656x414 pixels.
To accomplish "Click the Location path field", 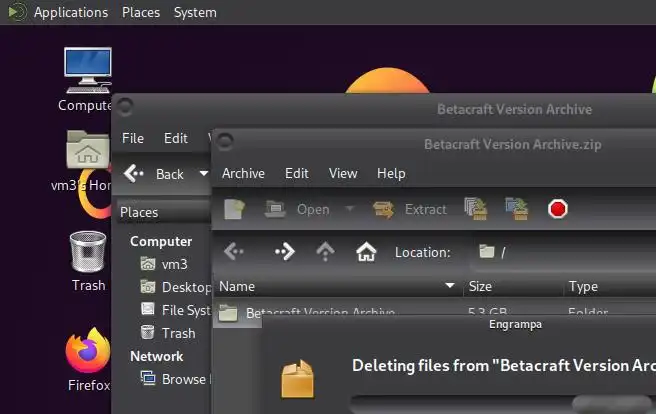I will point(563,252).
